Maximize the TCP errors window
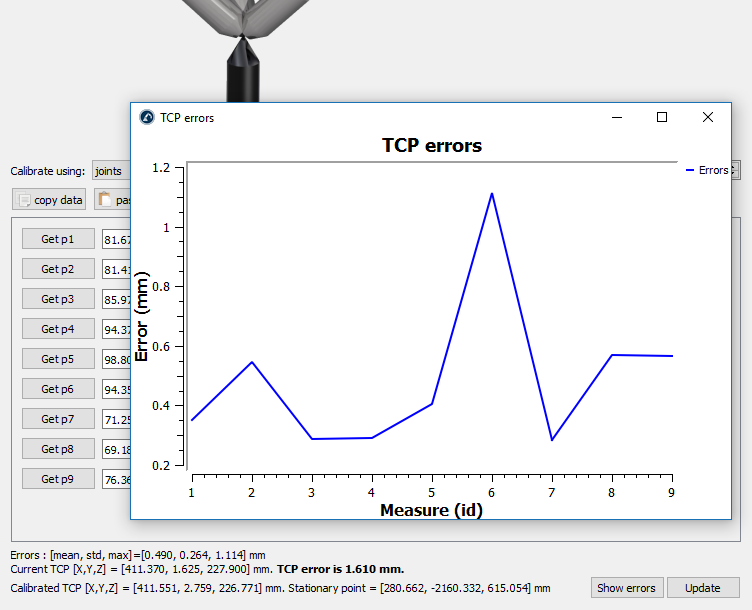This screenshot has height=610, width=752. (x=661, y=118)
